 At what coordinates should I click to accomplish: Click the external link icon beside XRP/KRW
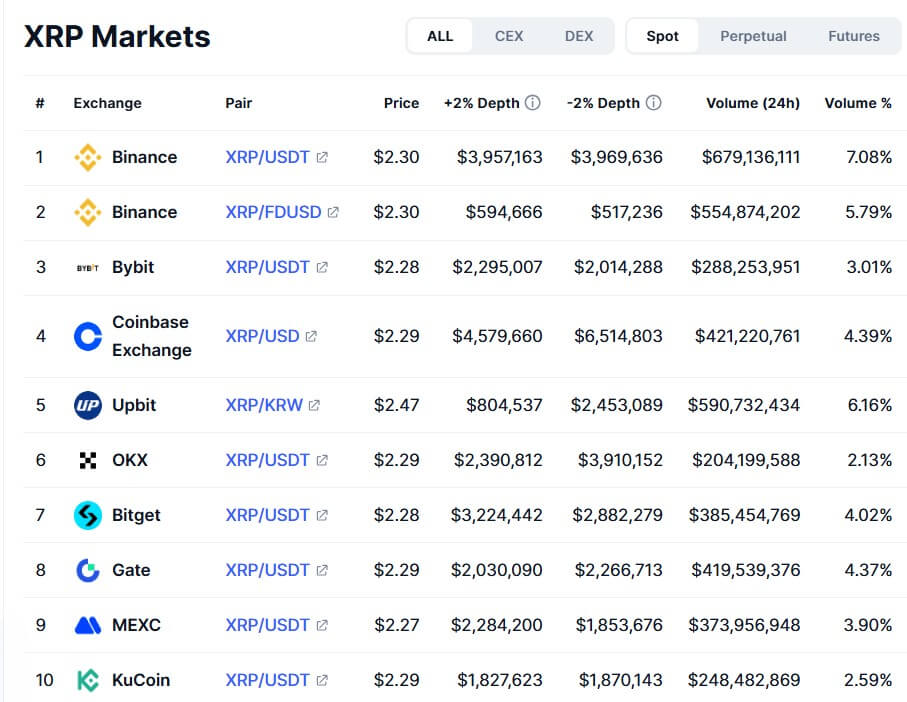click(x=314, y=405)
